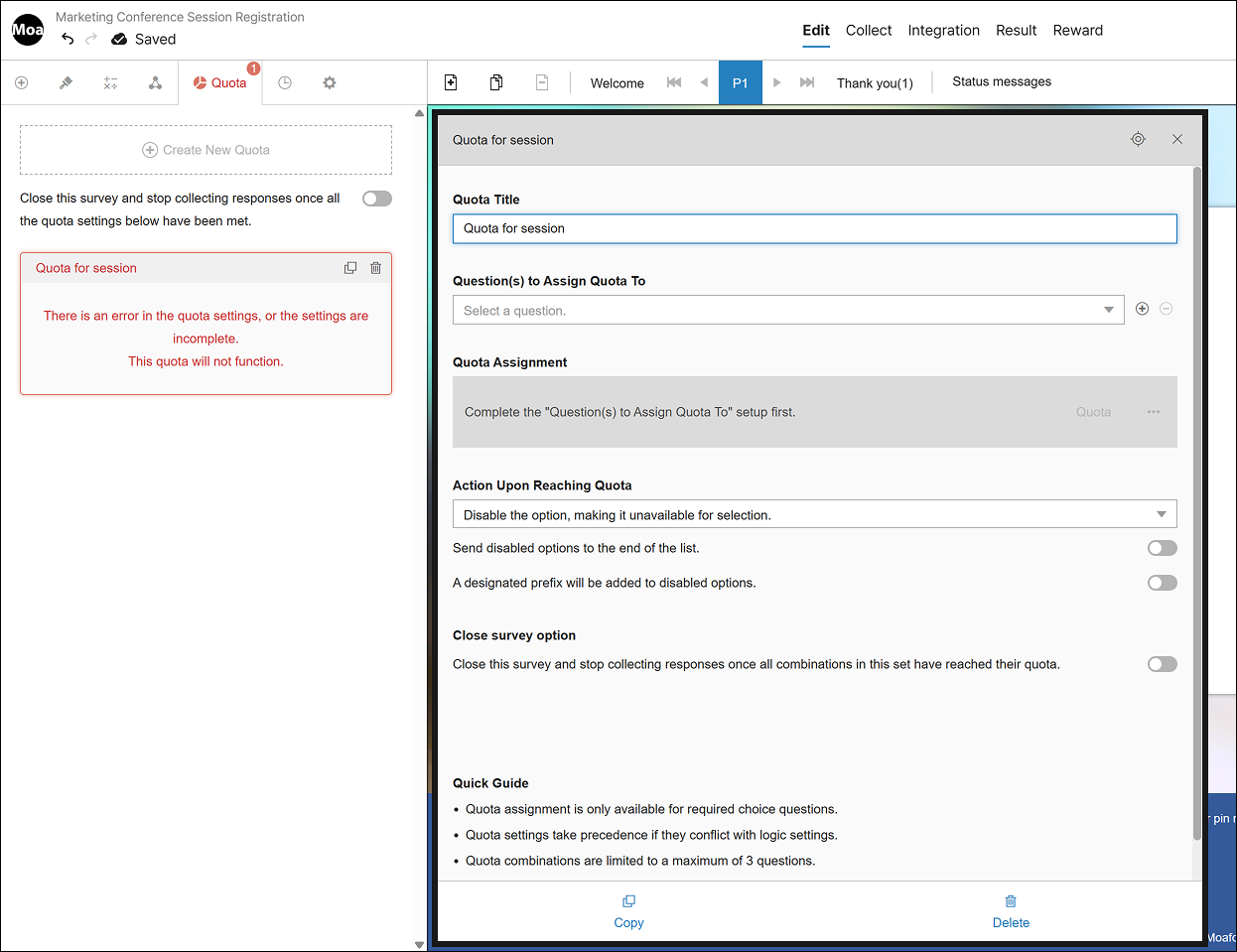The height and width of the screenshot is (952, 1237).
Task: Click the quota dialog vertical scrollbar
Action: [1197, 504]
